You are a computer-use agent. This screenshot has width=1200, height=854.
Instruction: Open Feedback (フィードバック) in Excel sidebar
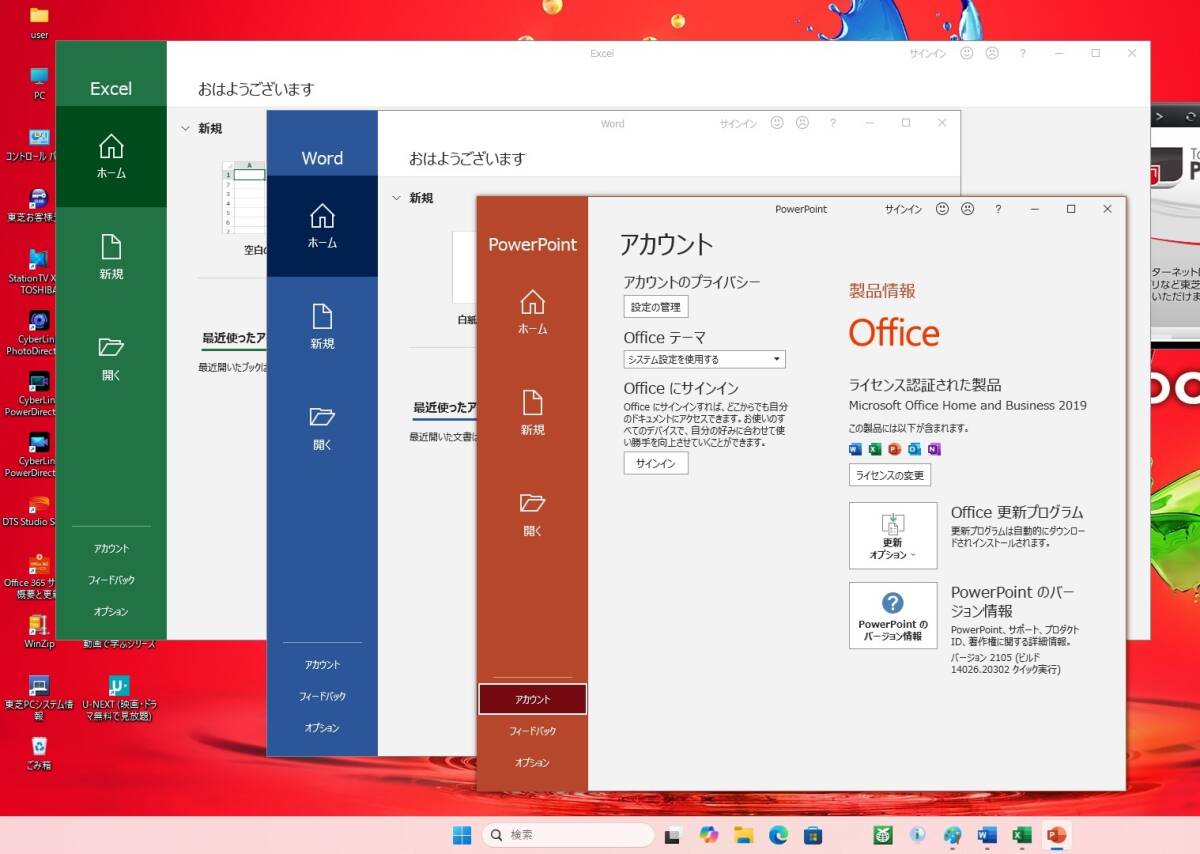click(x=111, y=580)
